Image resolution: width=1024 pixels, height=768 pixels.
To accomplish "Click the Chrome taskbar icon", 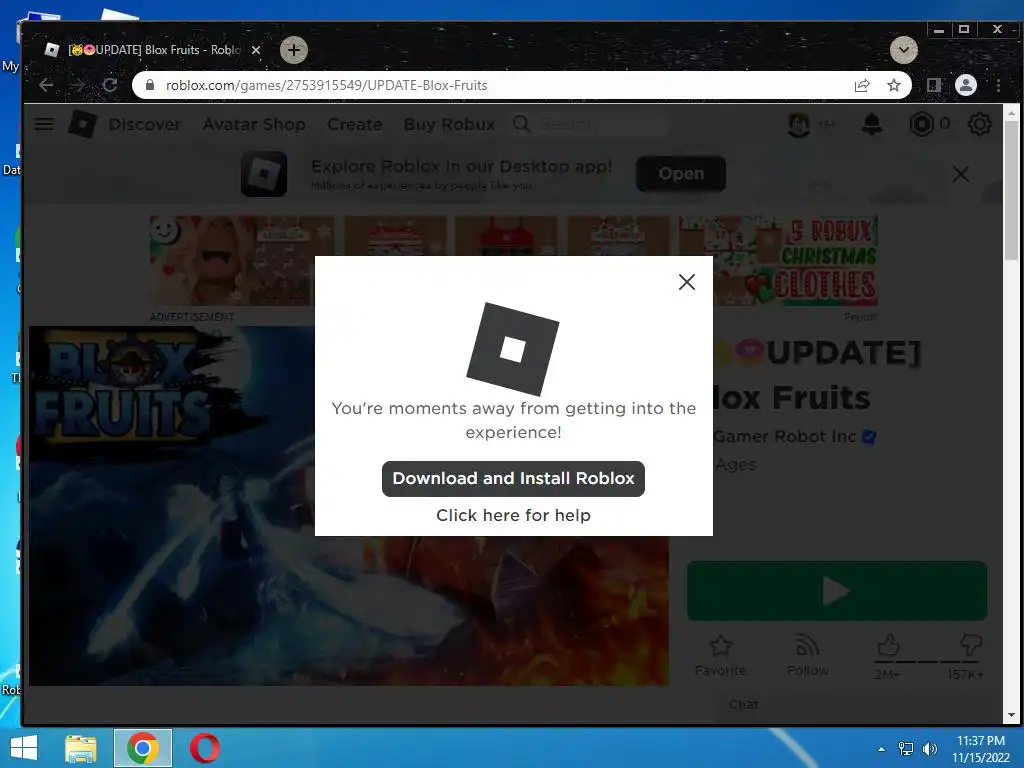I will point(143,748).
